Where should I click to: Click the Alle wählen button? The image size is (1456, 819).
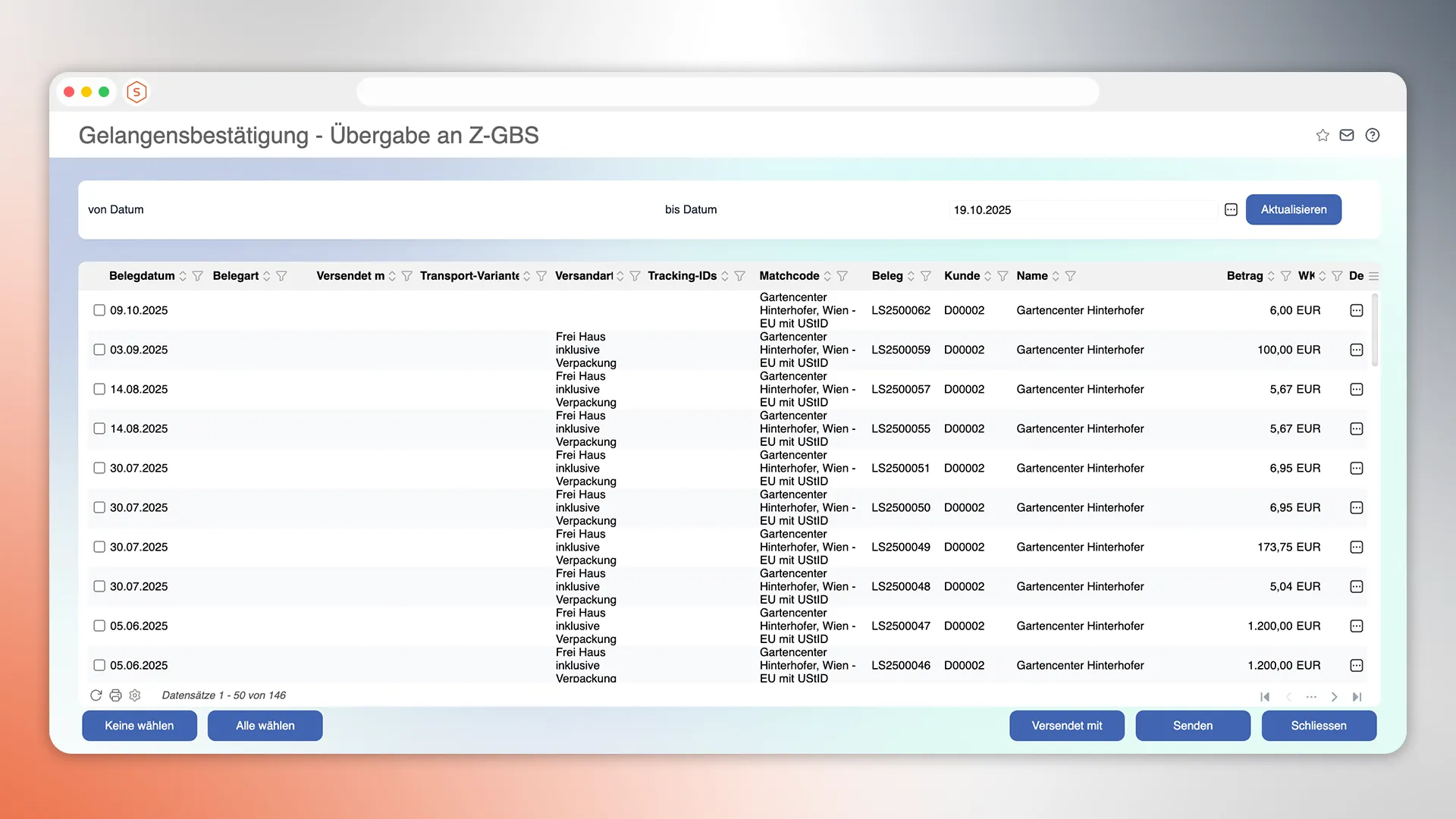[x=265, y=726]
